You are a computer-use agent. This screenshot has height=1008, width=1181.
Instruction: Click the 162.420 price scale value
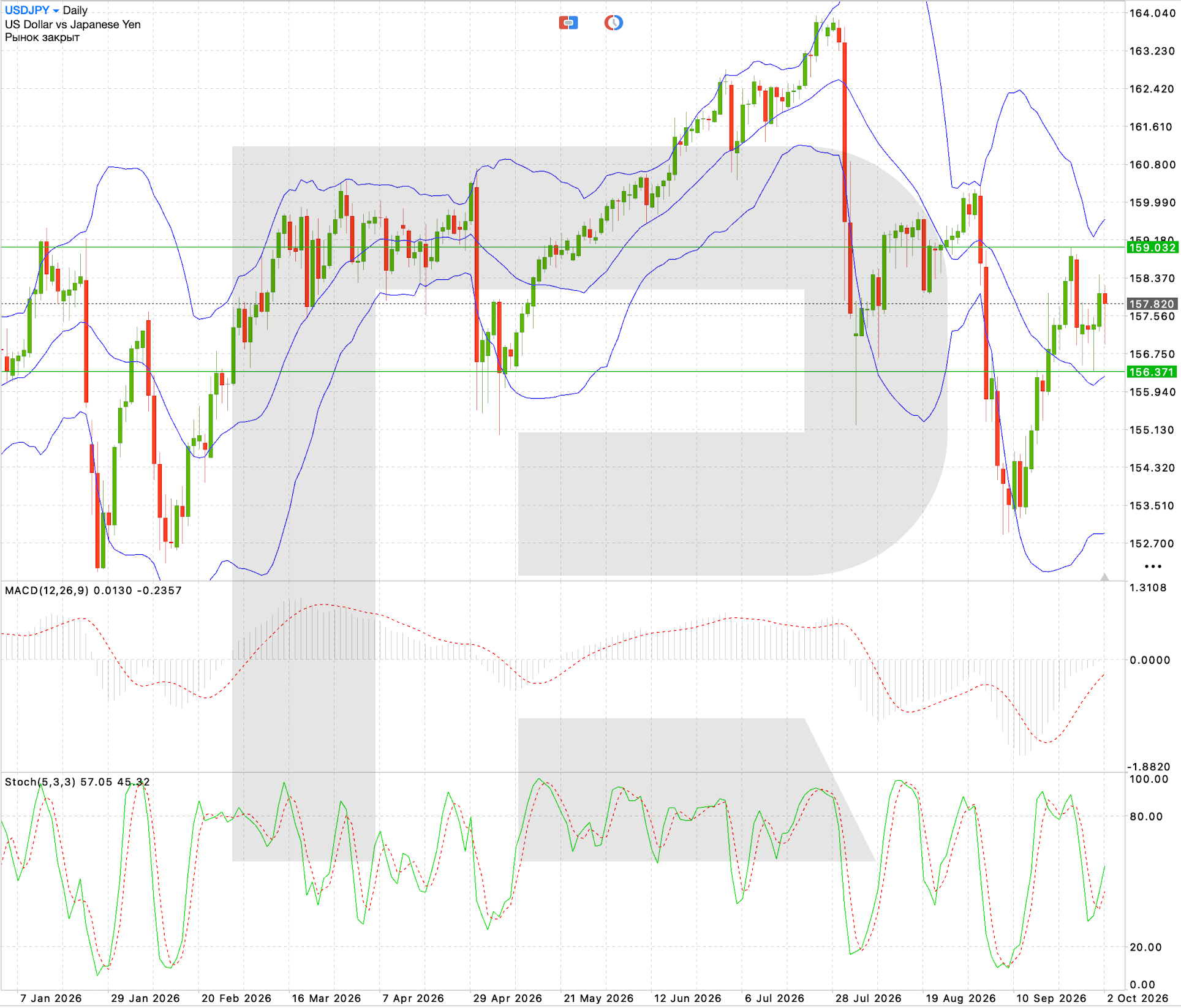coord(1152,89)
